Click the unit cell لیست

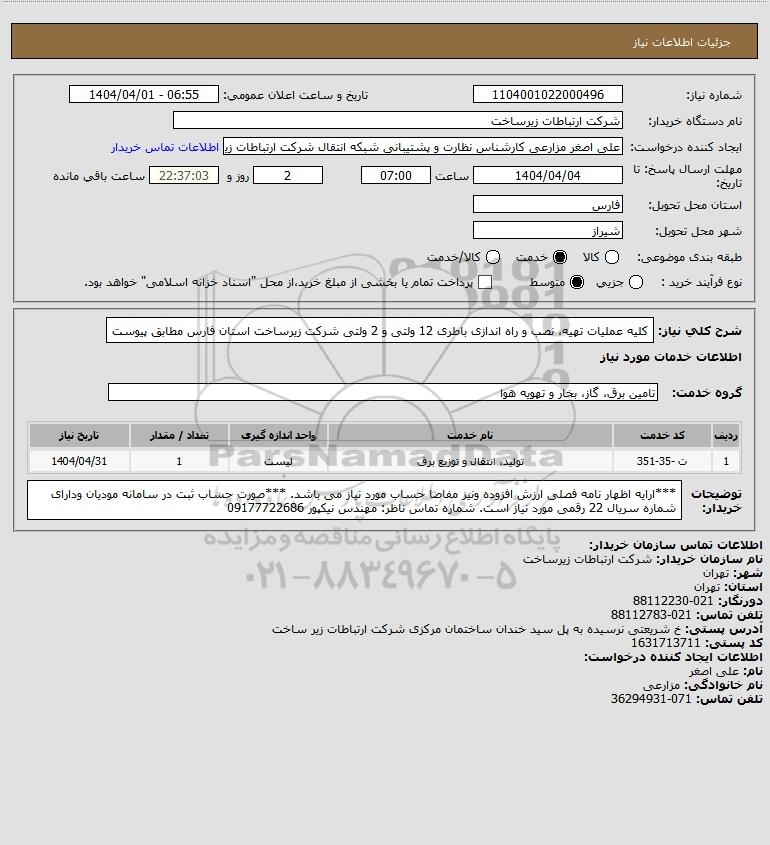(278, 461)
